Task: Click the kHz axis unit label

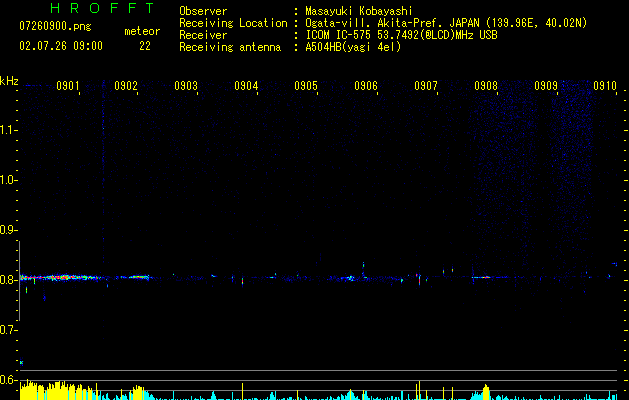Action: click(x=9, y=81)
